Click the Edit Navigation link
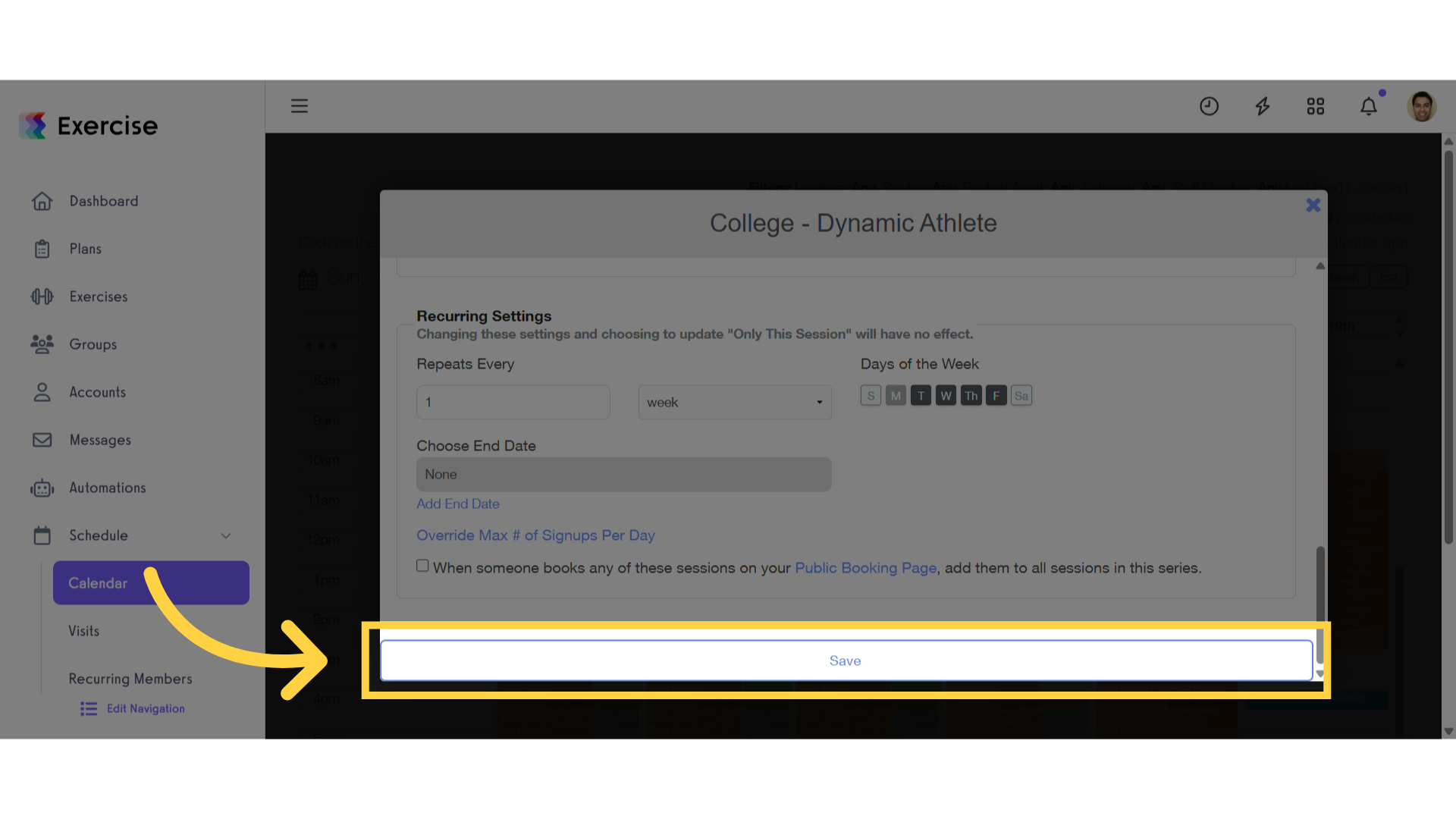 pos(146,708)
